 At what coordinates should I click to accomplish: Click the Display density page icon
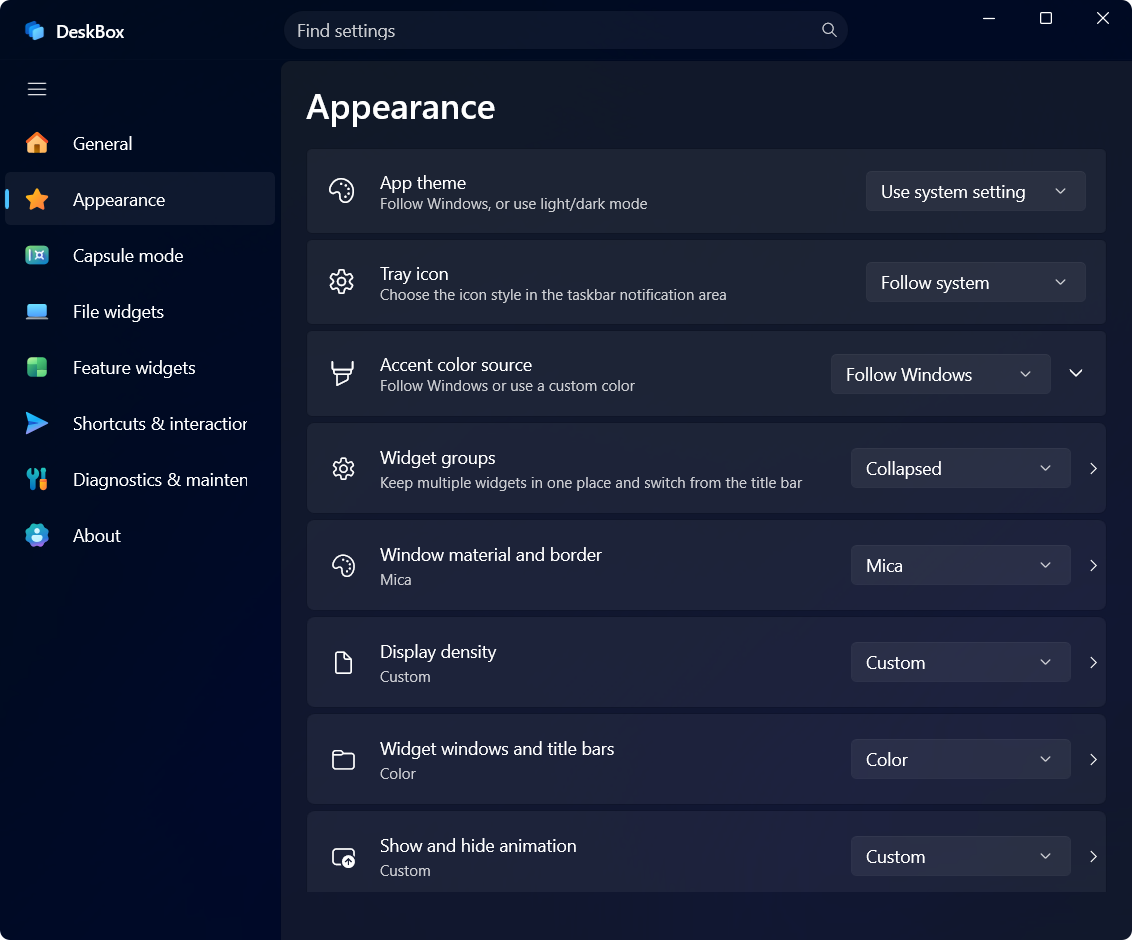pyautogui.click(x=343, y=662)
